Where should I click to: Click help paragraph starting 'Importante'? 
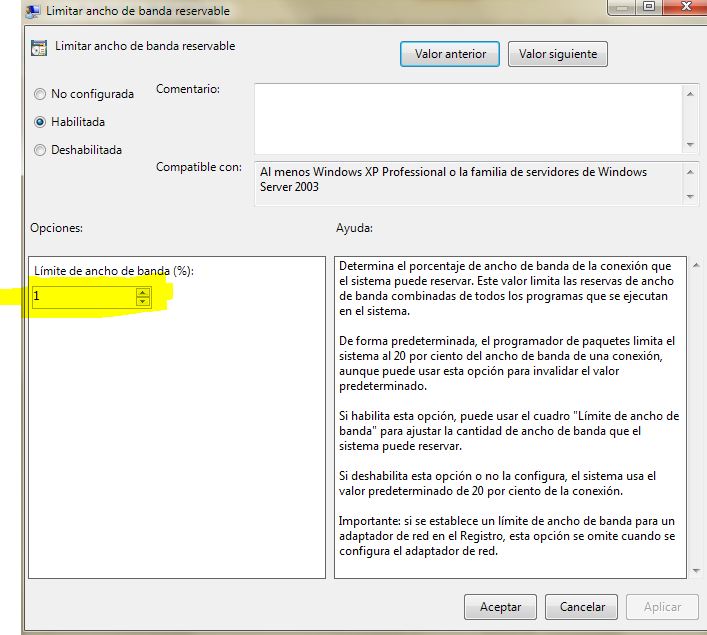507,536
